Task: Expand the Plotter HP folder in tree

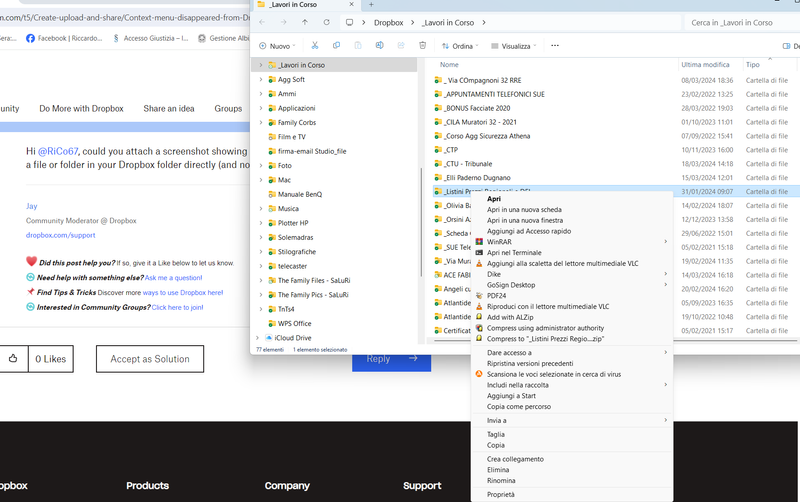Action: pyautogui.click(x=261, y=223)
